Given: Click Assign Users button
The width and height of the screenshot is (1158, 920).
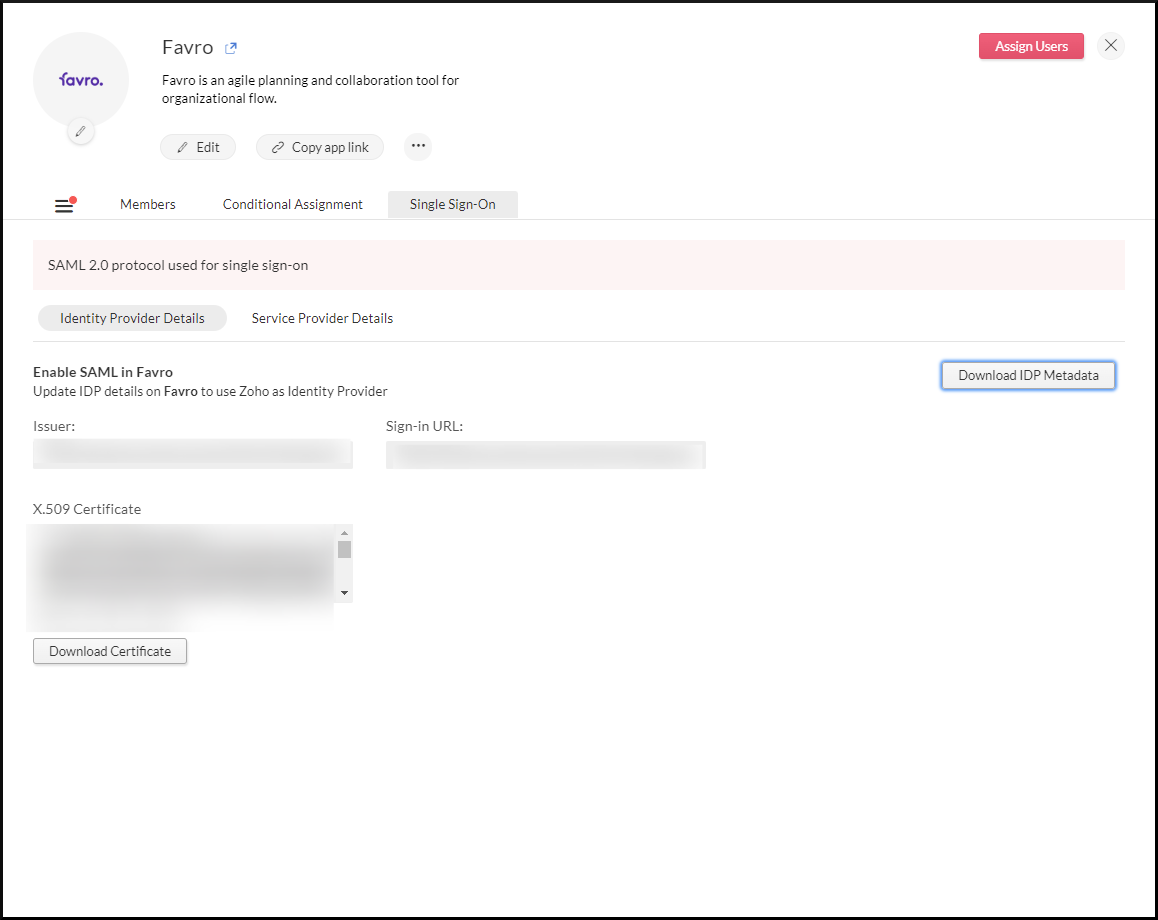Looking at the screenshot, I should [1031, 46].
